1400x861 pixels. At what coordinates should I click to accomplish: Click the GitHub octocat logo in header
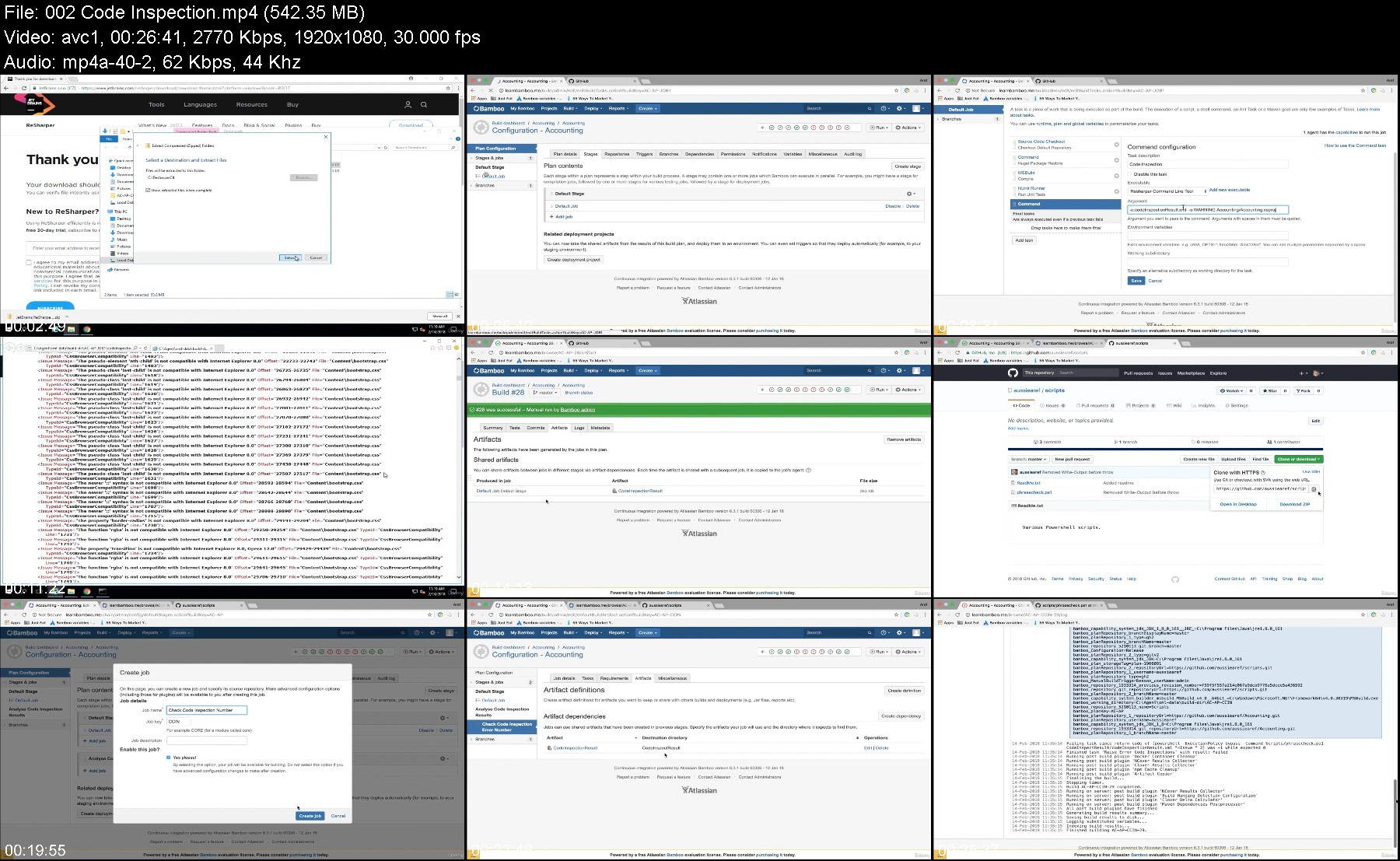(1013, 373)
